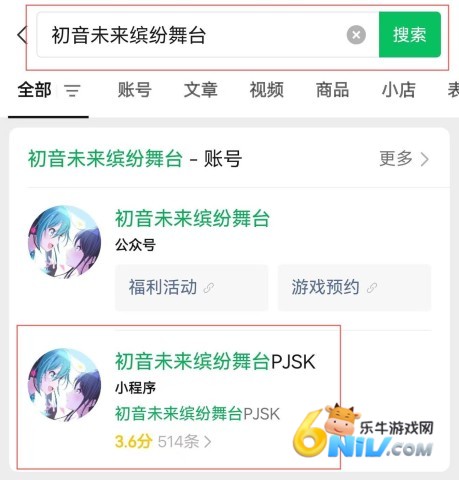Expand the 514条 reviews chevron
The width and height of the screenshot is (459, 480).
[185, 442]
